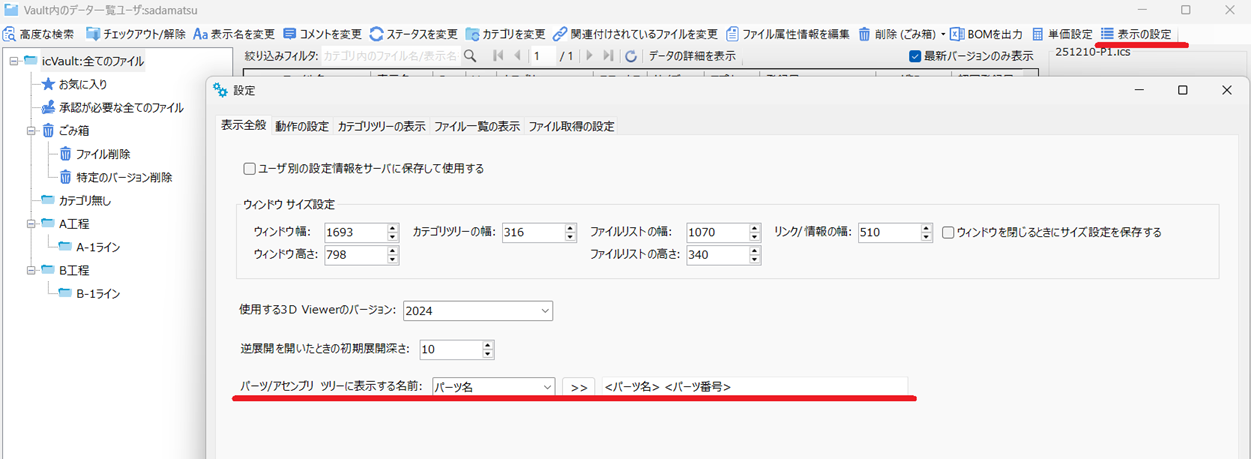This screenshot has width=1251, height=459.
Task: Switch to ファイル一覧の表示 tab
Action: tap(477, 127)
